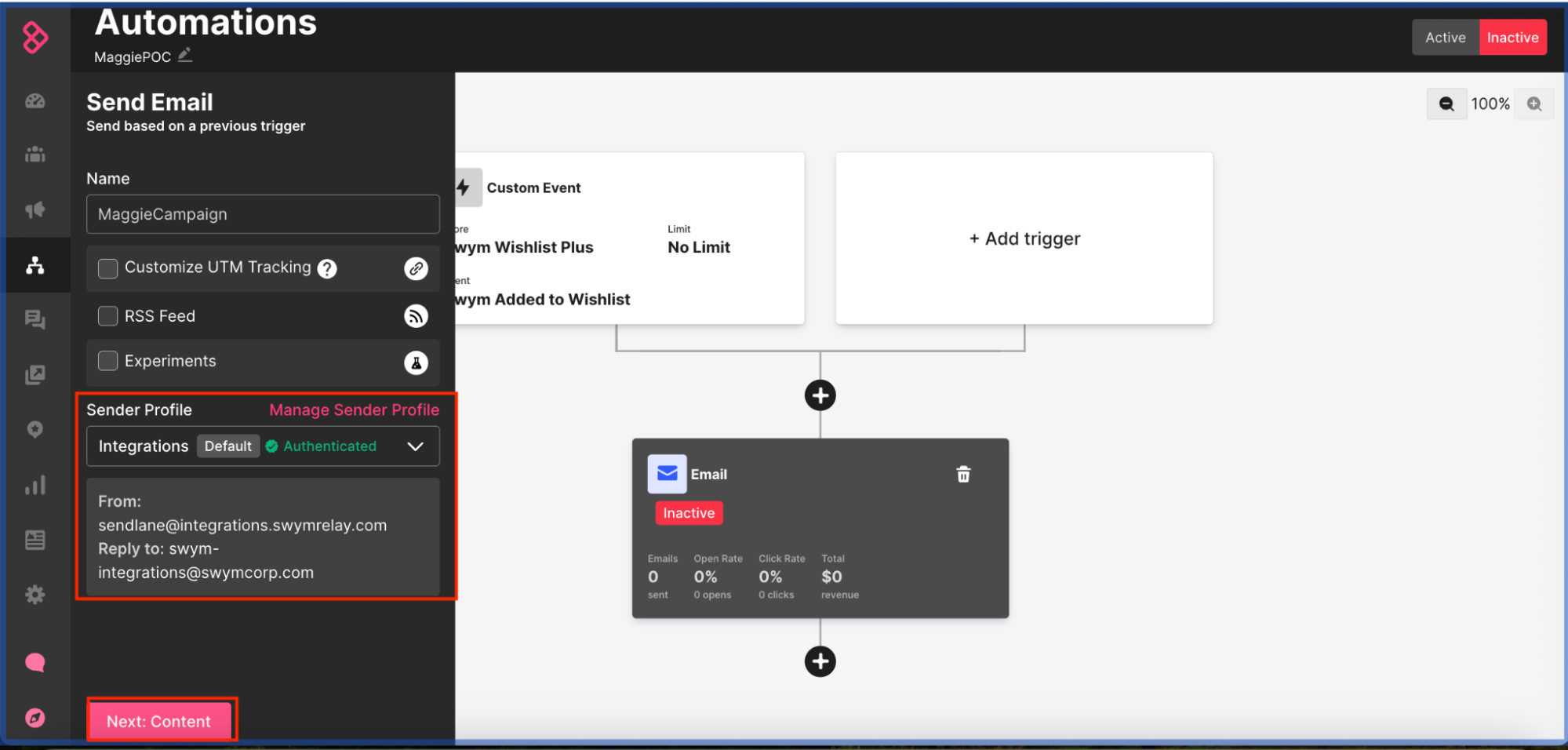Viewport: 1568px width, 750px height.
Task: Open the Campaigns megaphone sidebar icon
Action: click(35, 209)
